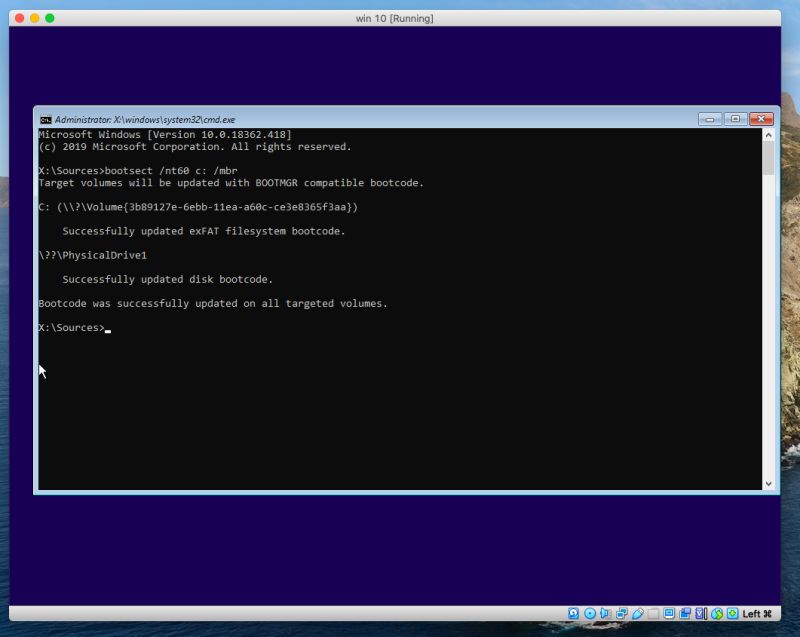
Task: Click the console scrollbar thumb
Action: [x=768, y=160]
